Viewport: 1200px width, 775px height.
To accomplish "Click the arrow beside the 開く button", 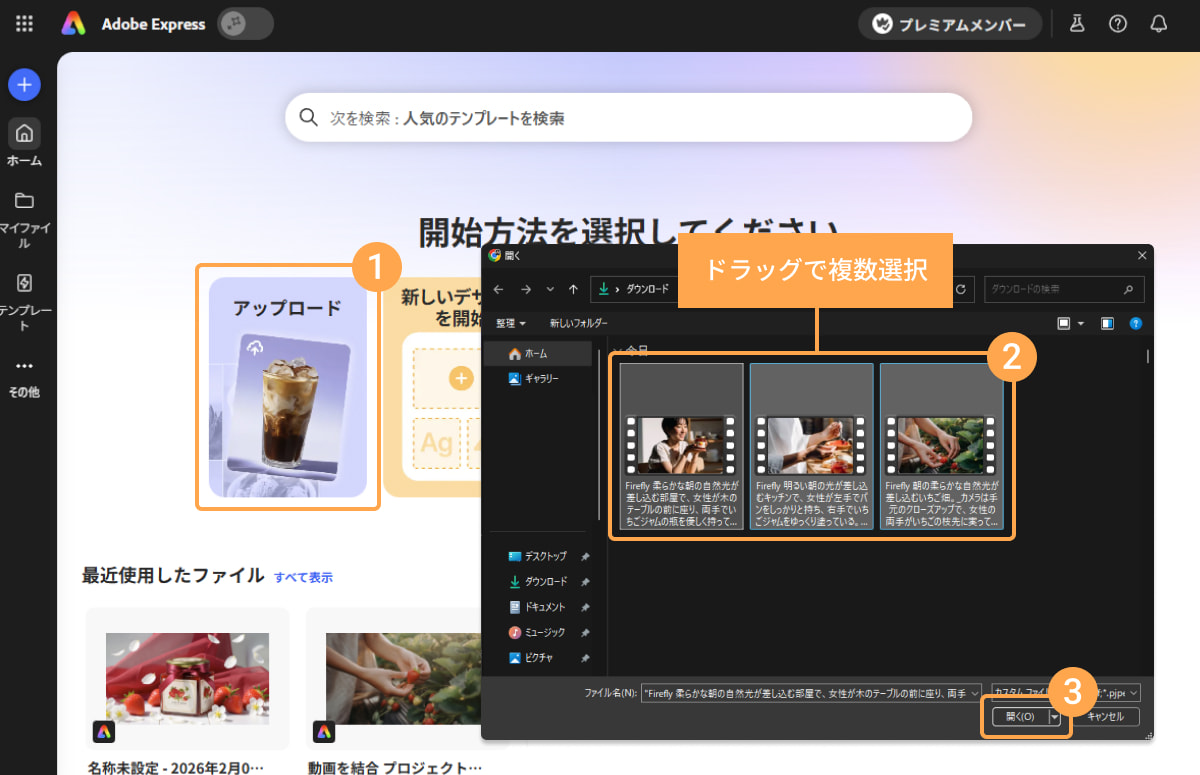I will [x=1054, y=717].
